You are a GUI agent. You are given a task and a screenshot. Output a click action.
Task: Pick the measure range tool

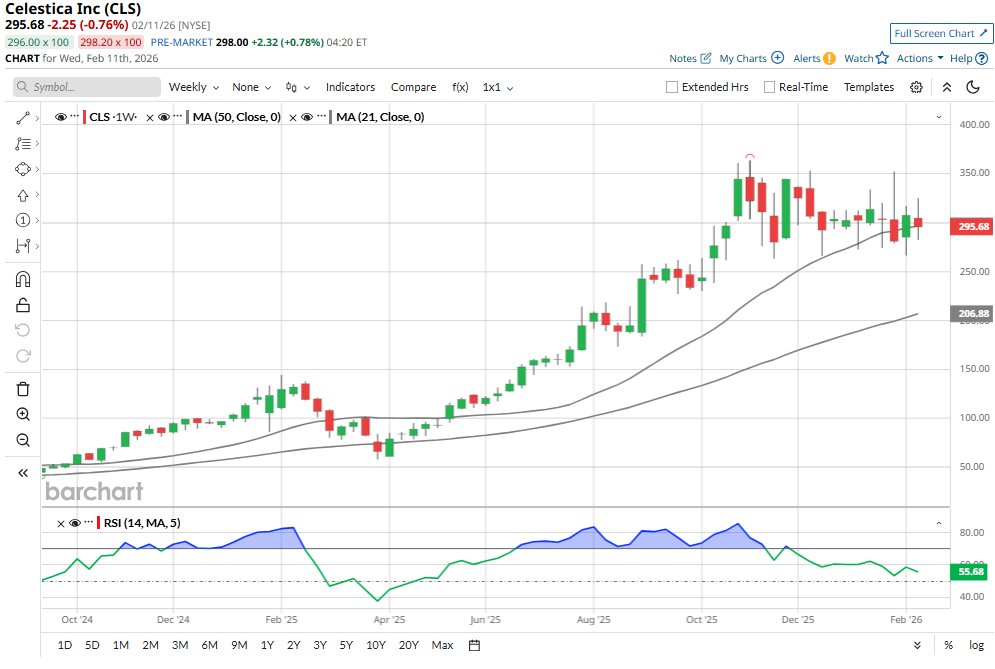click(x=23, y=246)
